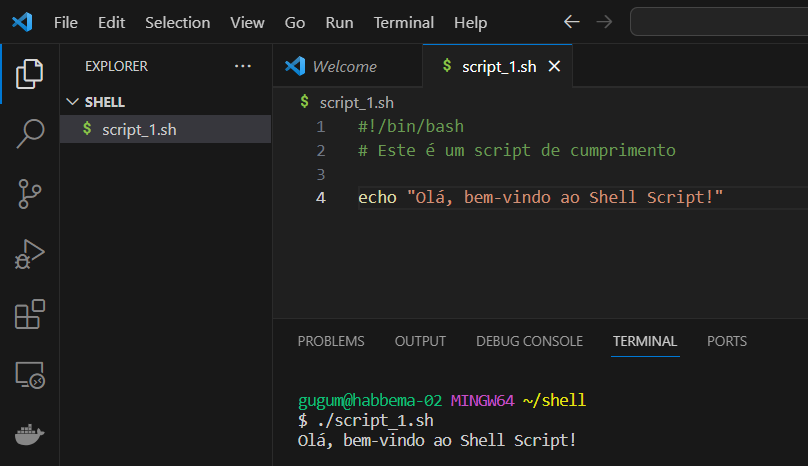Select script_1.sh in the file tree
The image size is (808, 466).
(139, 129)
